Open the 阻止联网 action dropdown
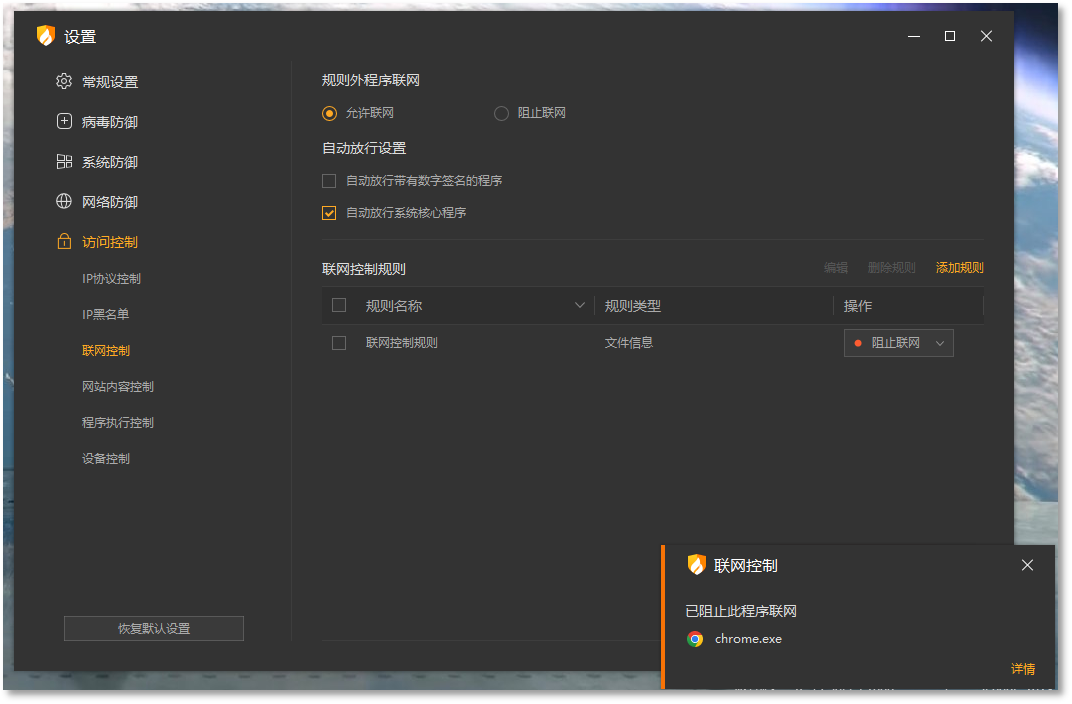Image resolution: width=1072 pixels, height=704 pixels. point(898,343)
